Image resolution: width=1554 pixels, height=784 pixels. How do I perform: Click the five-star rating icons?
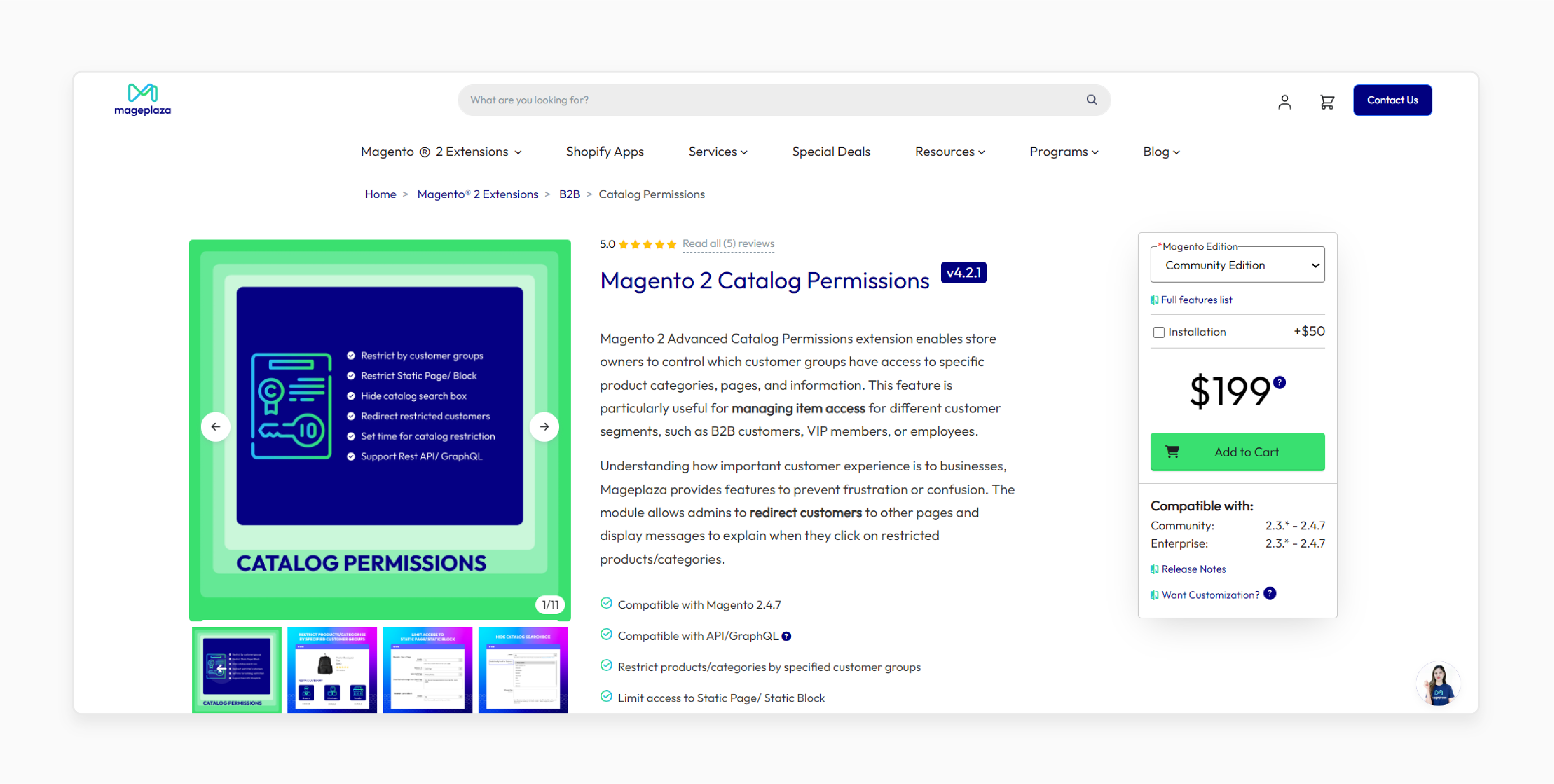click(x=647, y=244)
